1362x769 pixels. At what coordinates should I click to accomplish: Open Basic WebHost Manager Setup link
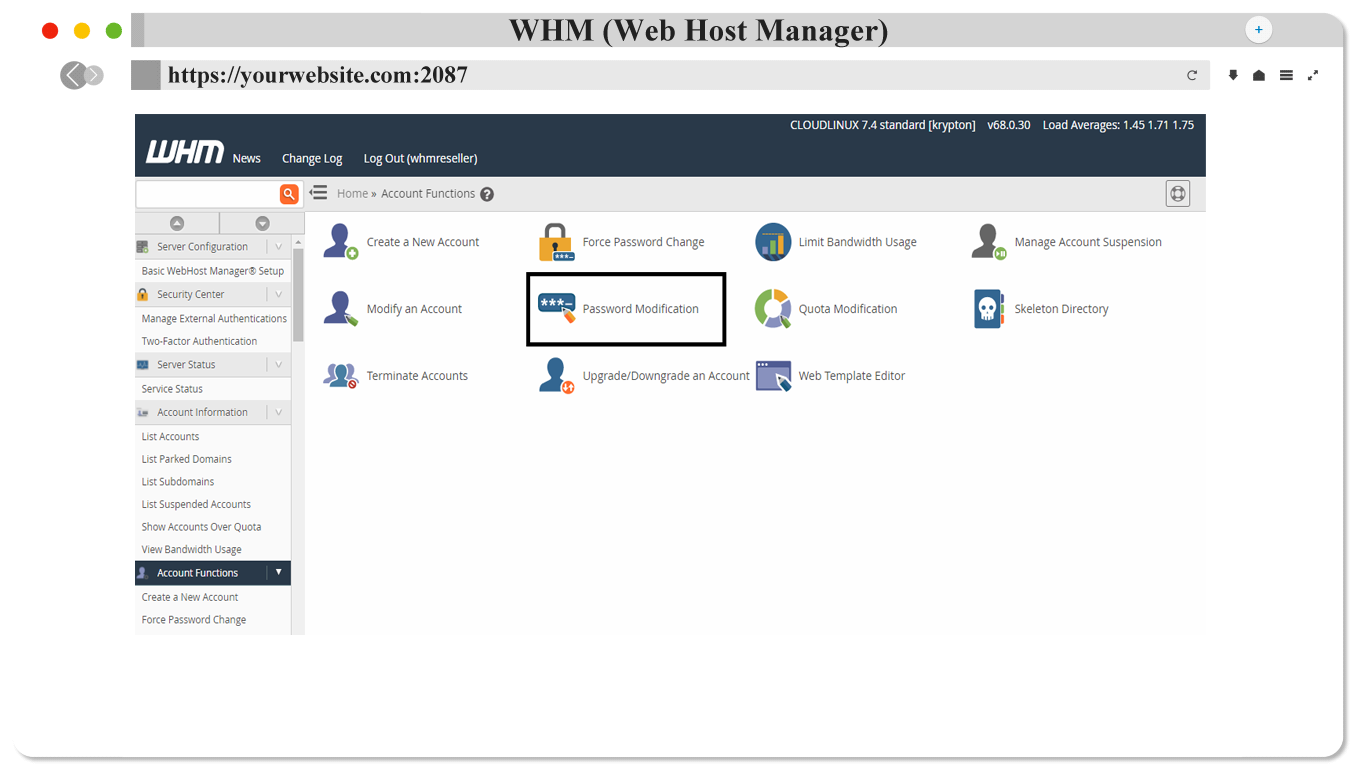213,271
